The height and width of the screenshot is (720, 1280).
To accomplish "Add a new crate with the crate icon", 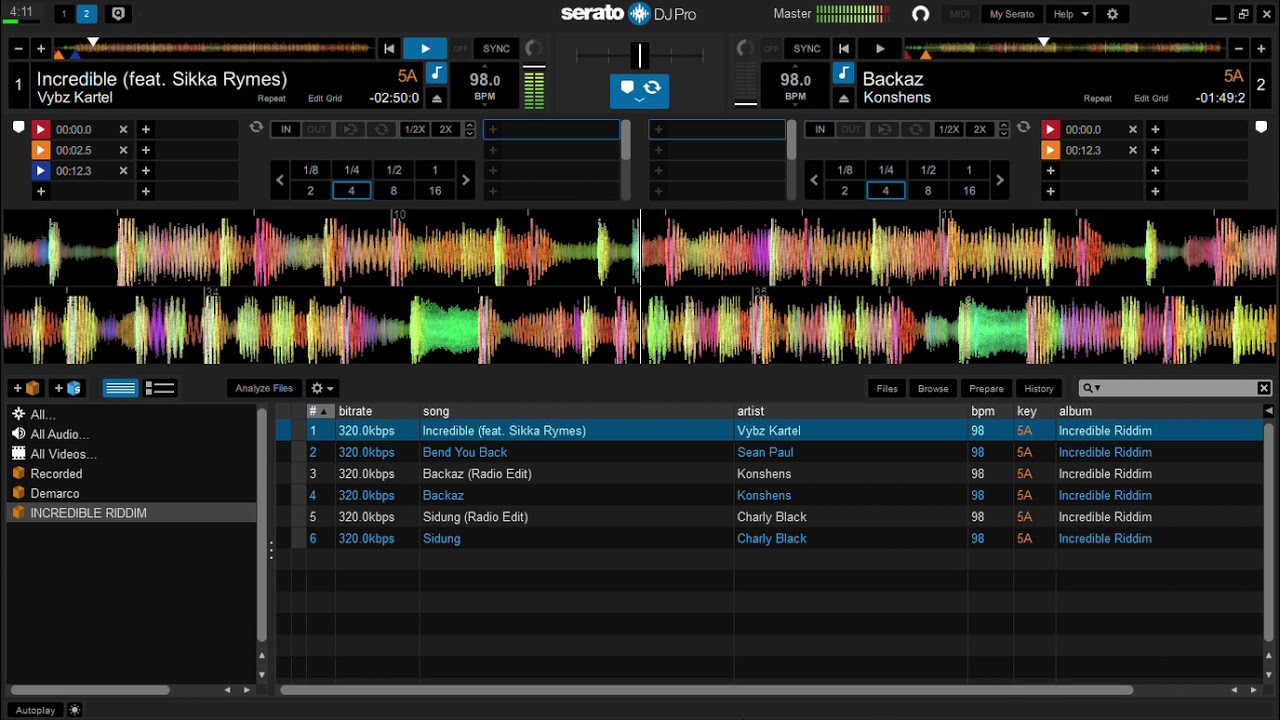I will pyautogui.click(x=26, y=388).
